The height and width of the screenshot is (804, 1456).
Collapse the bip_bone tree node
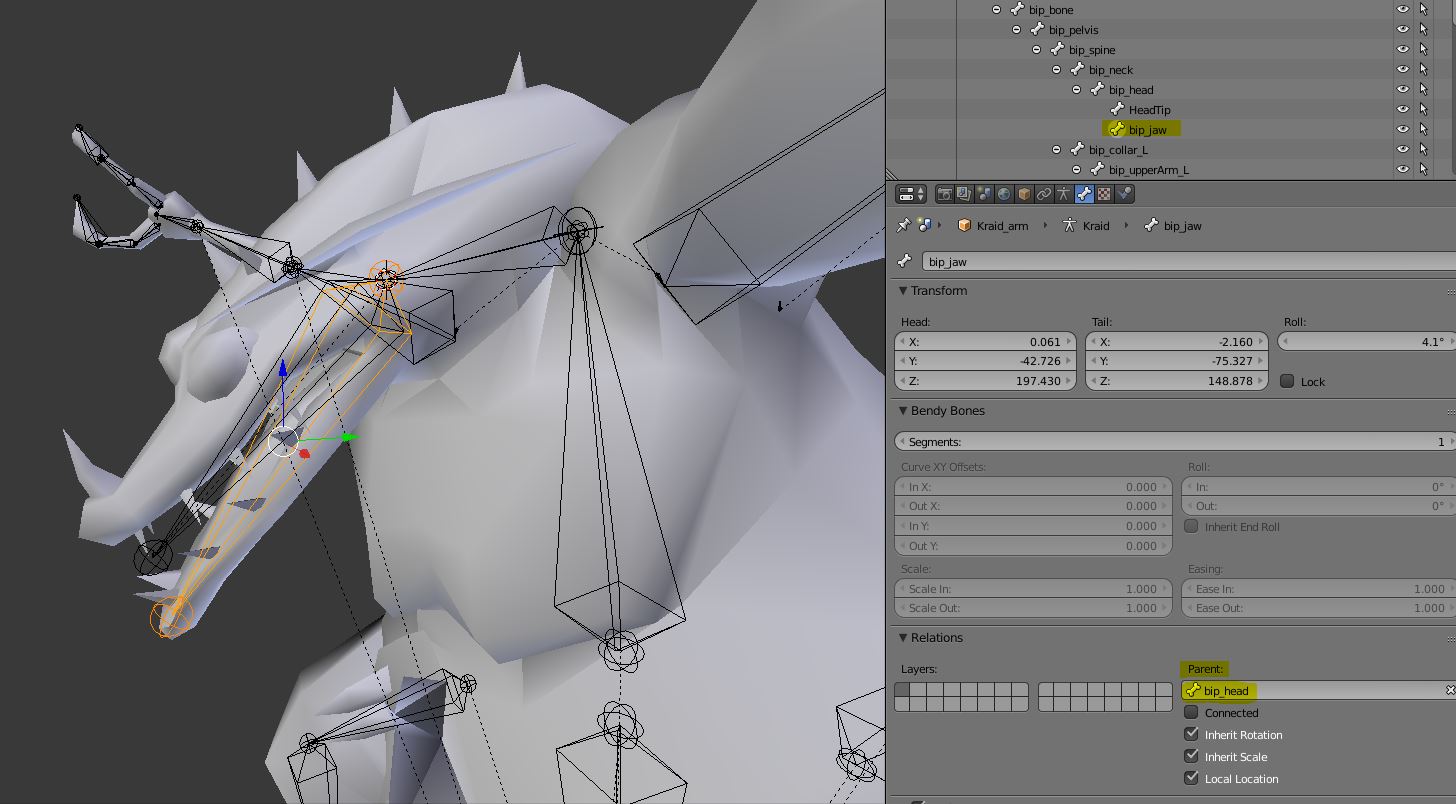(x=997, y=10)
